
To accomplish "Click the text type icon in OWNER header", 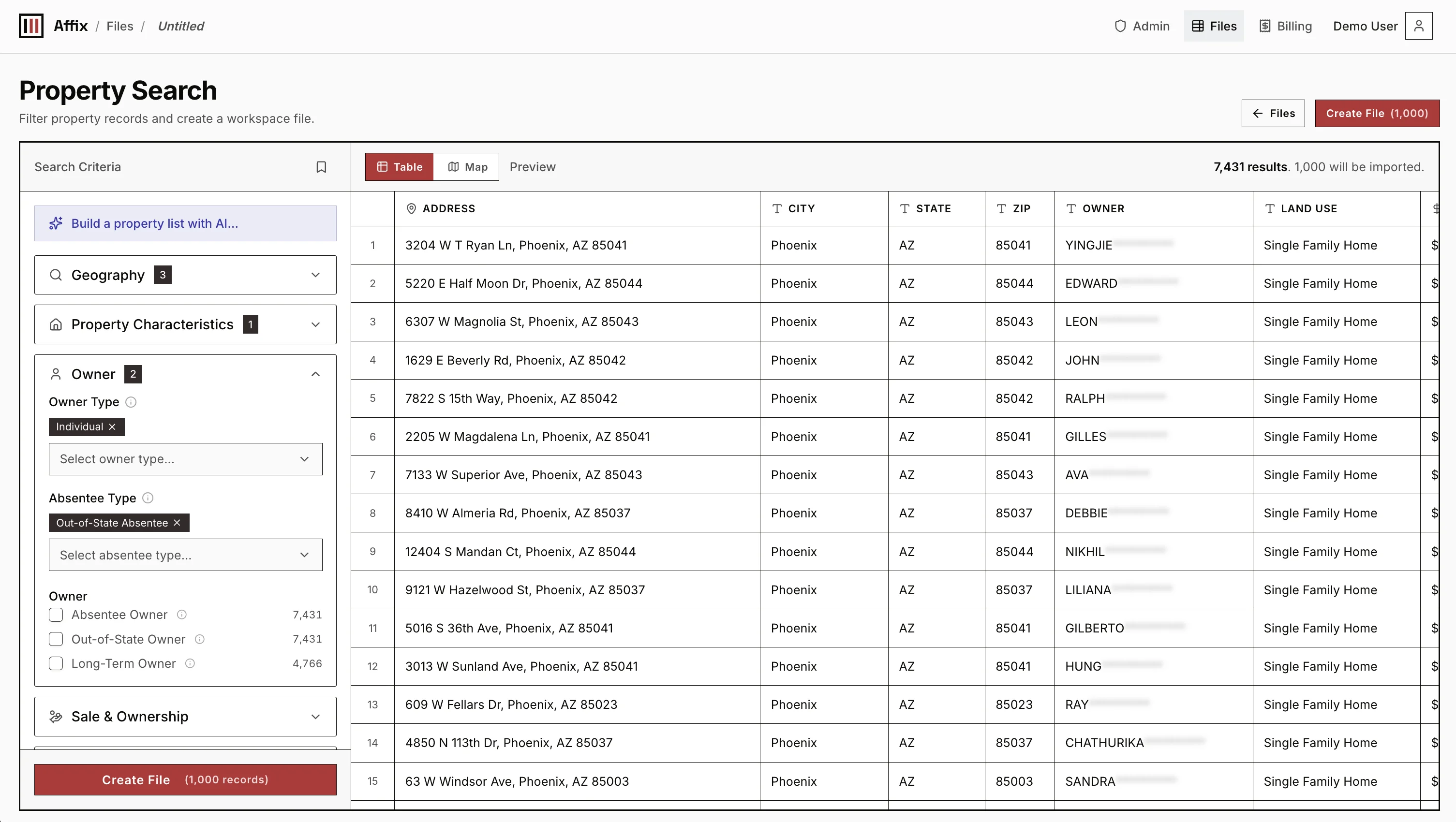I will tap(1071, 208).
